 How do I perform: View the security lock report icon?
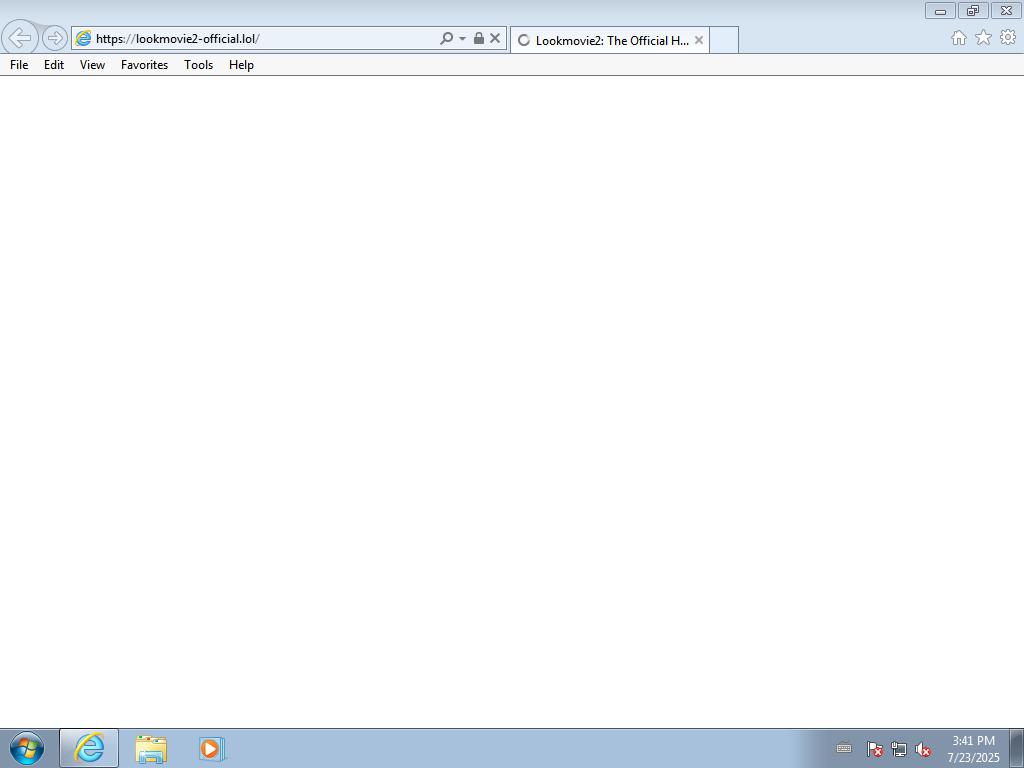pos(479,38)
